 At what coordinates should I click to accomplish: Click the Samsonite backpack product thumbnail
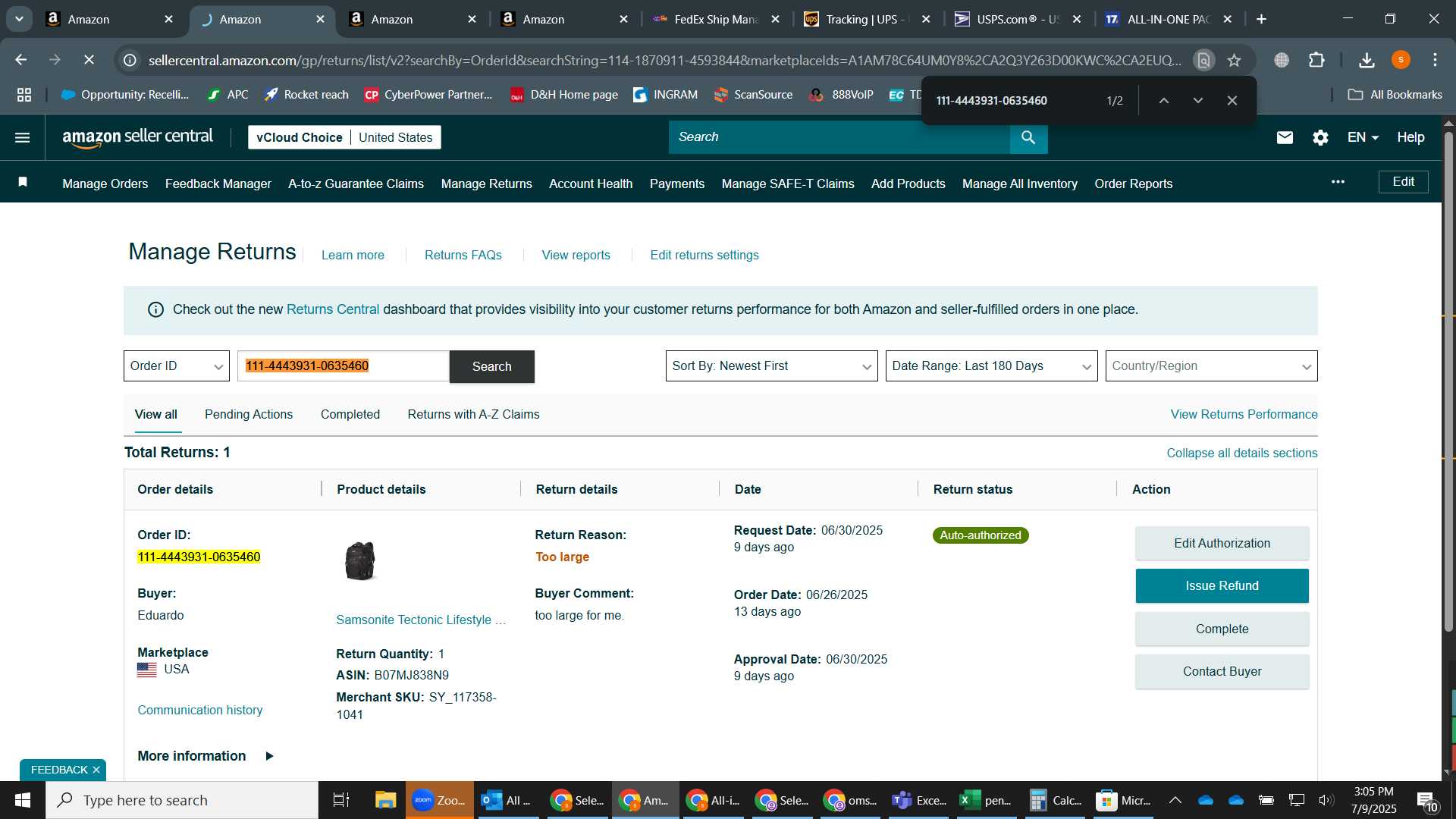point(359,561)
